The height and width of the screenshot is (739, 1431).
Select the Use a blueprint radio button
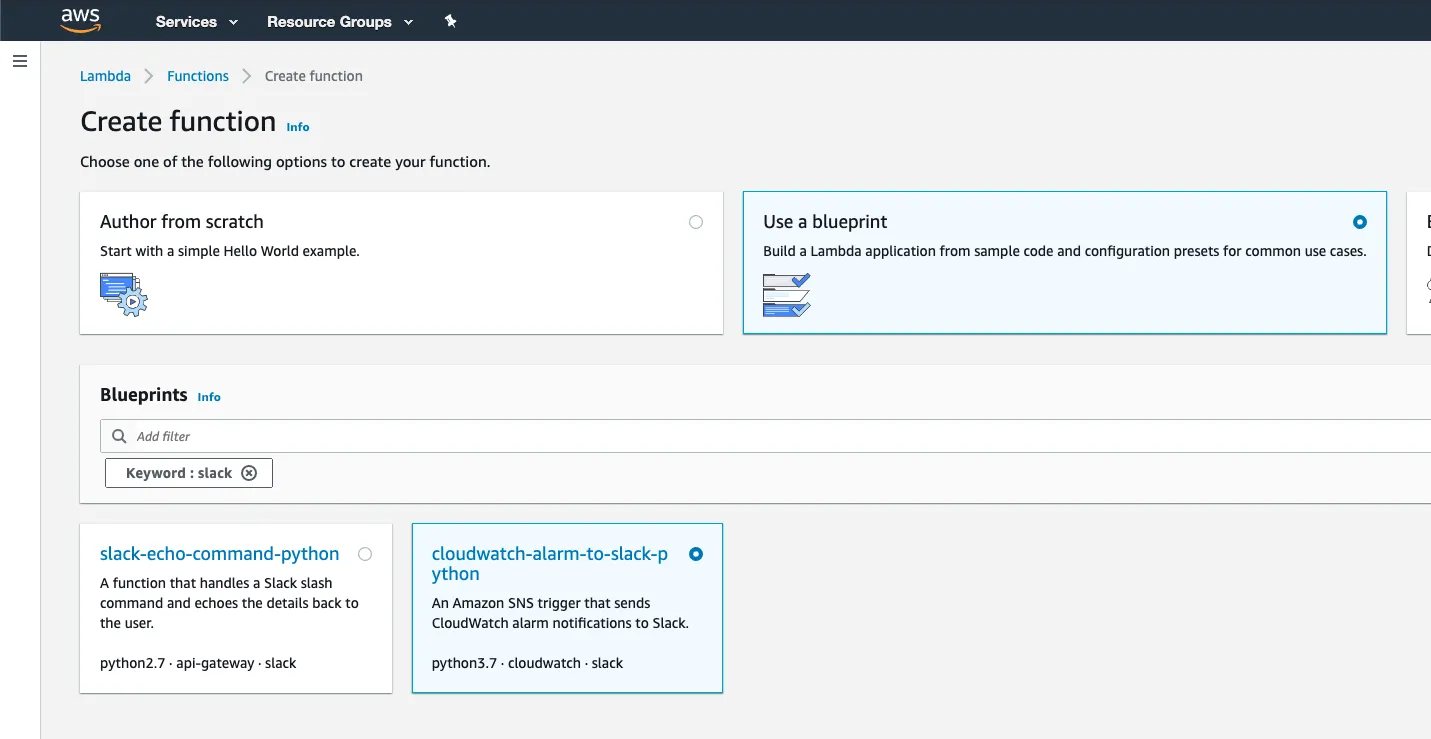coord(1359,222)
